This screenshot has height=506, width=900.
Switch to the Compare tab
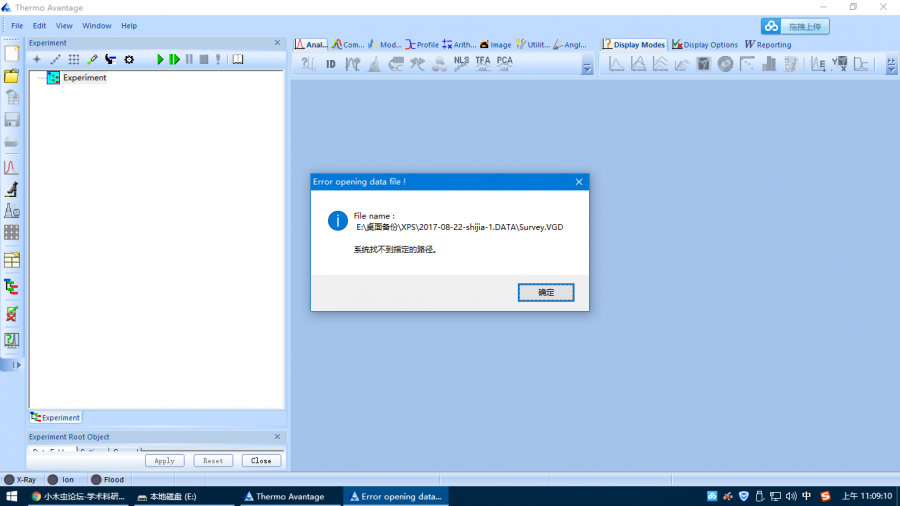click(348, 44)
